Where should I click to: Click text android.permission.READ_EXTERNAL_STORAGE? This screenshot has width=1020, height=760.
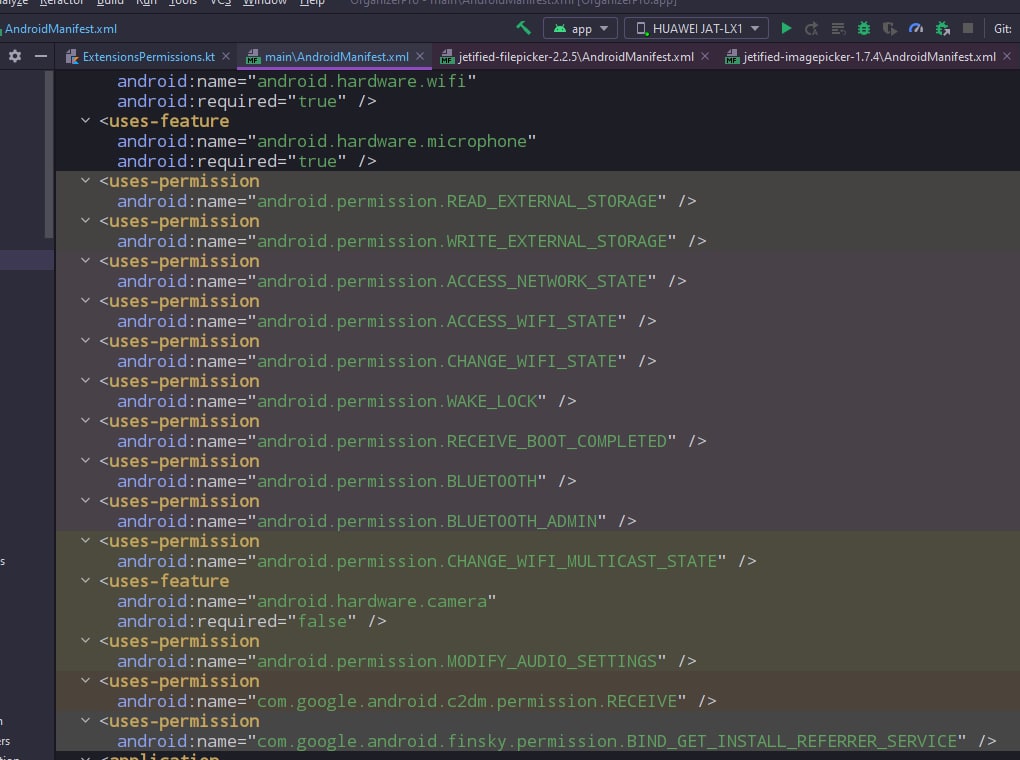(457, 202)
